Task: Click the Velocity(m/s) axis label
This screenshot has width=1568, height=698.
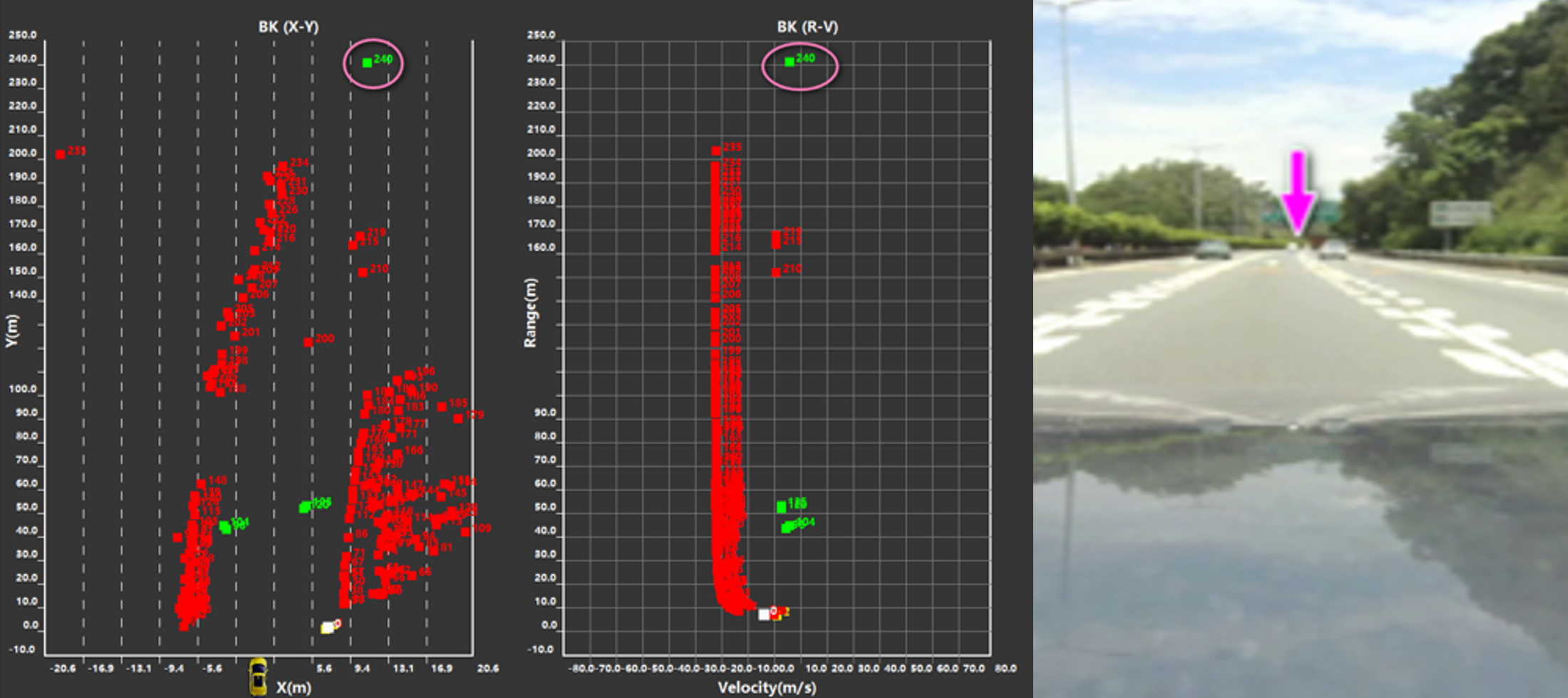Action: click(x=767, y=687)
